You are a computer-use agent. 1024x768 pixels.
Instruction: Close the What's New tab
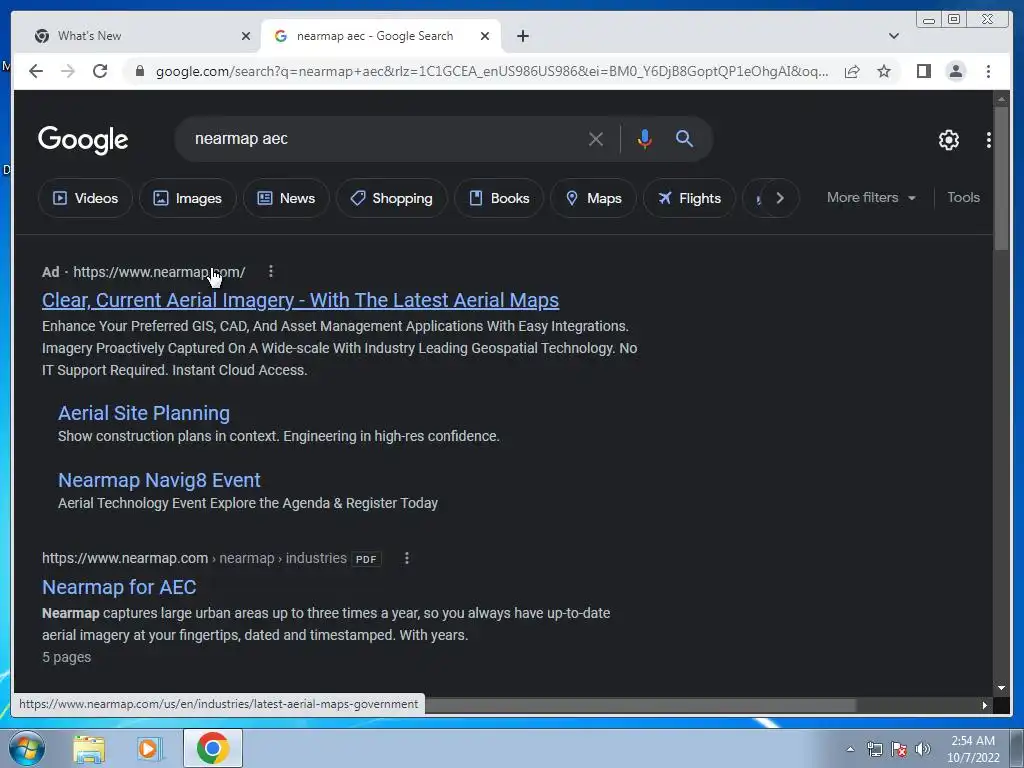[x=246, y=36]
